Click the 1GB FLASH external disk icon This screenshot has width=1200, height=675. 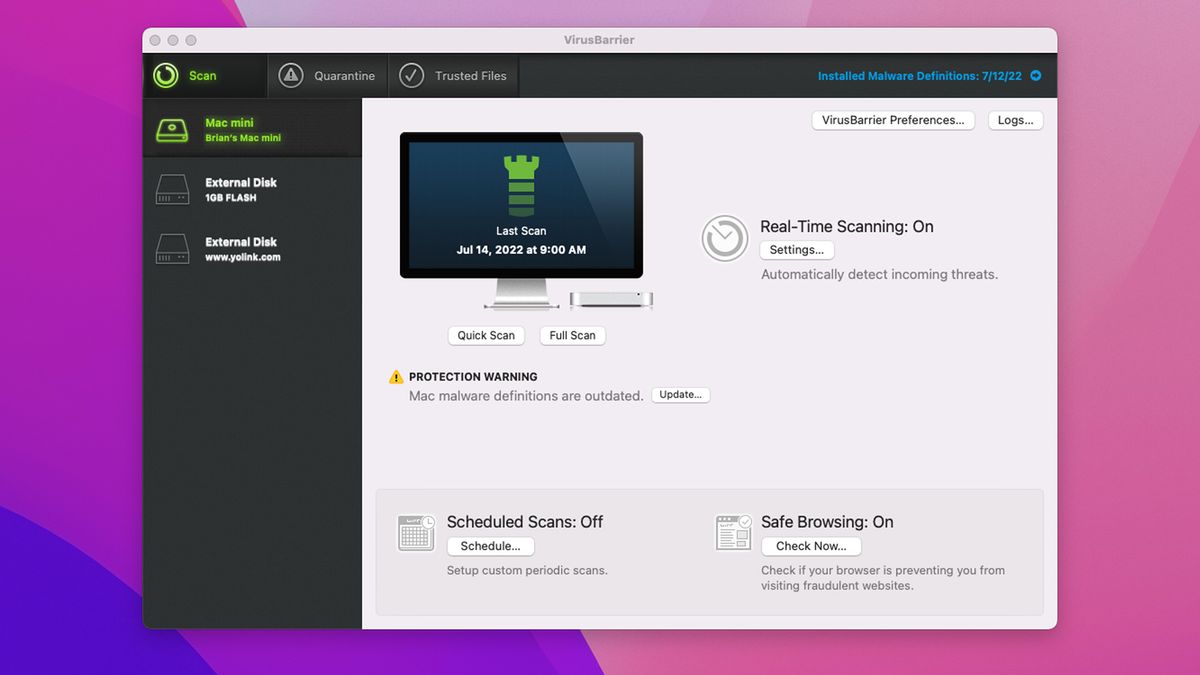point(174,188)
